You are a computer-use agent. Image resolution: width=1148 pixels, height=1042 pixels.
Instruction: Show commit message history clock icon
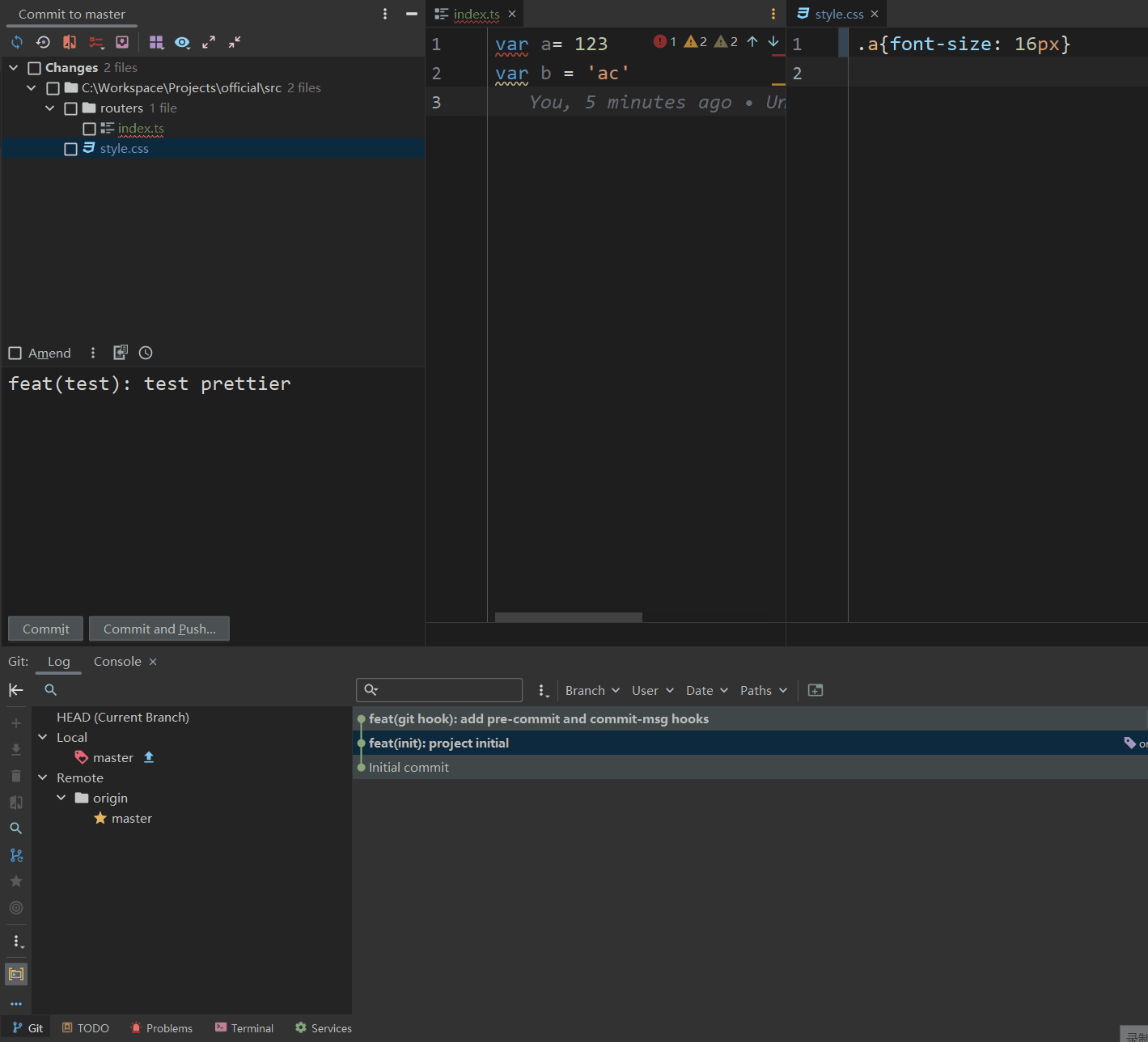(146, 353)
